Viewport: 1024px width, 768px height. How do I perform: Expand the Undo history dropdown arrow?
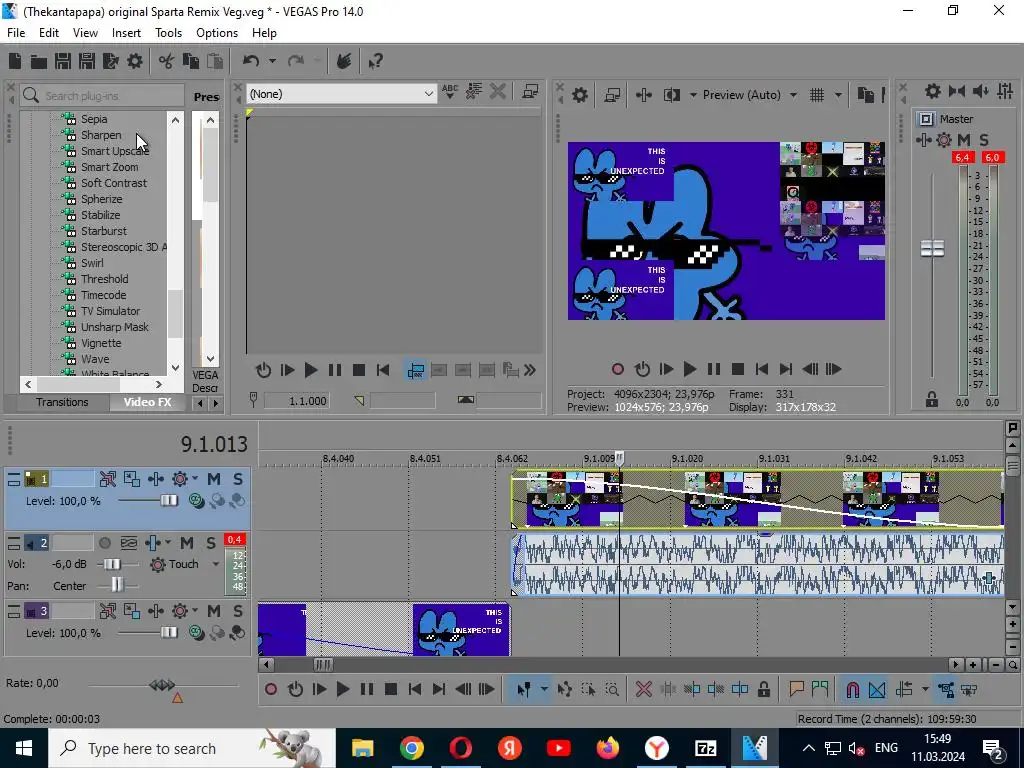pyautogui.click(x=272, y=61)
